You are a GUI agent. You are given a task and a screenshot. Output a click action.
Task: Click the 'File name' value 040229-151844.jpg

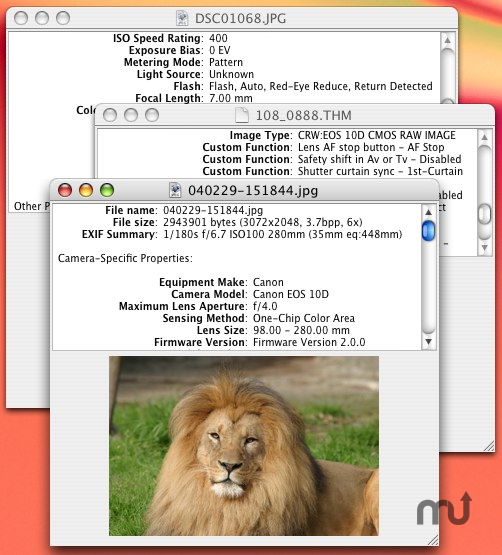click(213, 210)
